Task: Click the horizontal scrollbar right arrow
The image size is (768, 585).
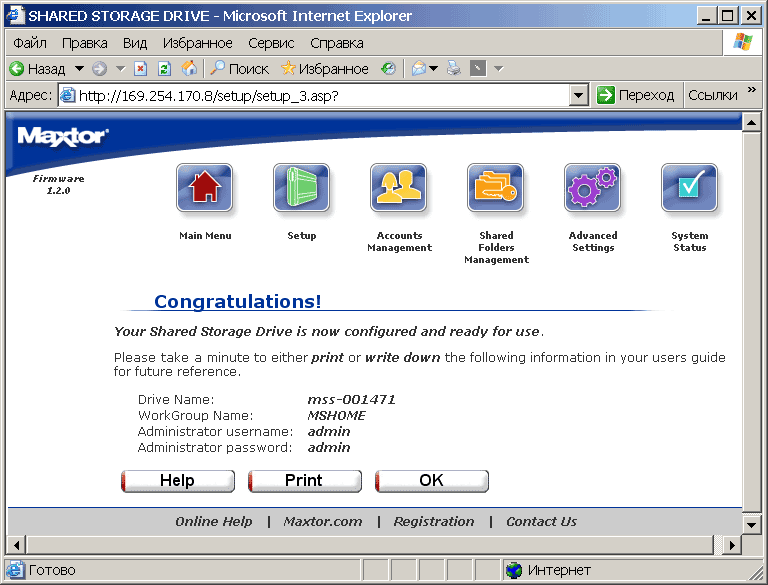Action: point(732,544)
